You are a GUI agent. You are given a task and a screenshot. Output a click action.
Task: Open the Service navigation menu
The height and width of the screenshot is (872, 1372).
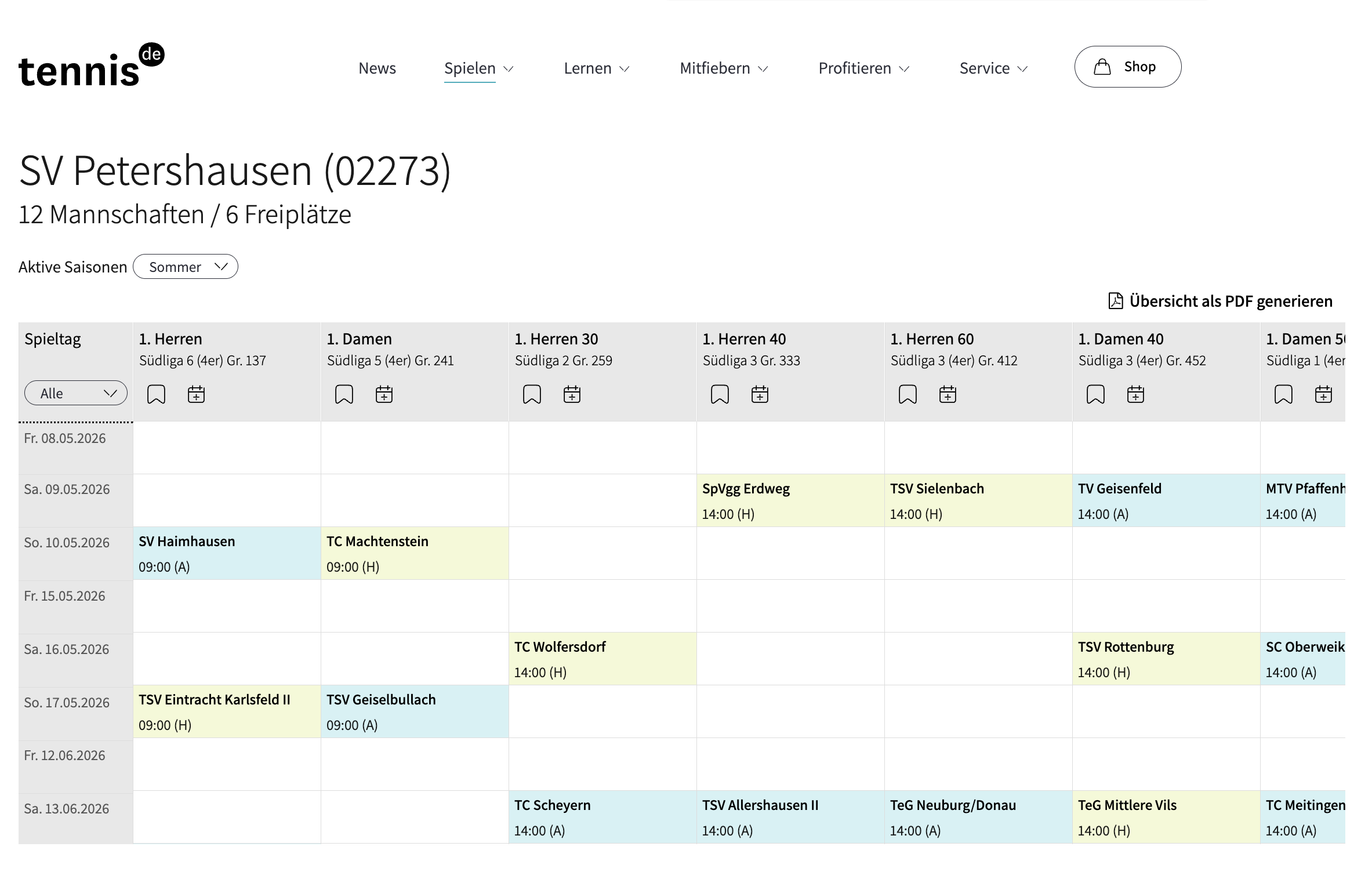tap(993, 68)
